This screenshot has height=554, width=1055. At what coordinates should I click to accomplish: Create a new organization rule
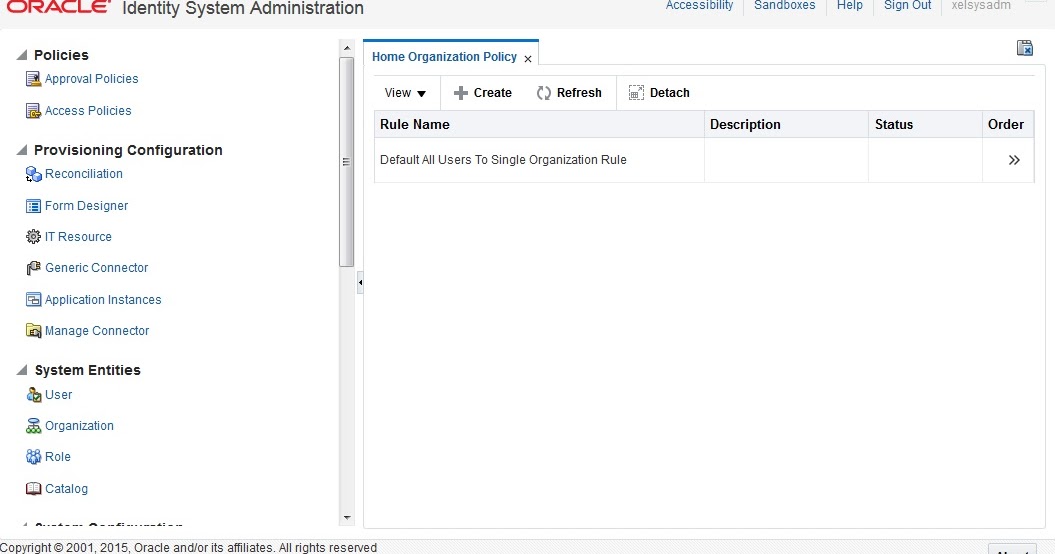(483, 93)
